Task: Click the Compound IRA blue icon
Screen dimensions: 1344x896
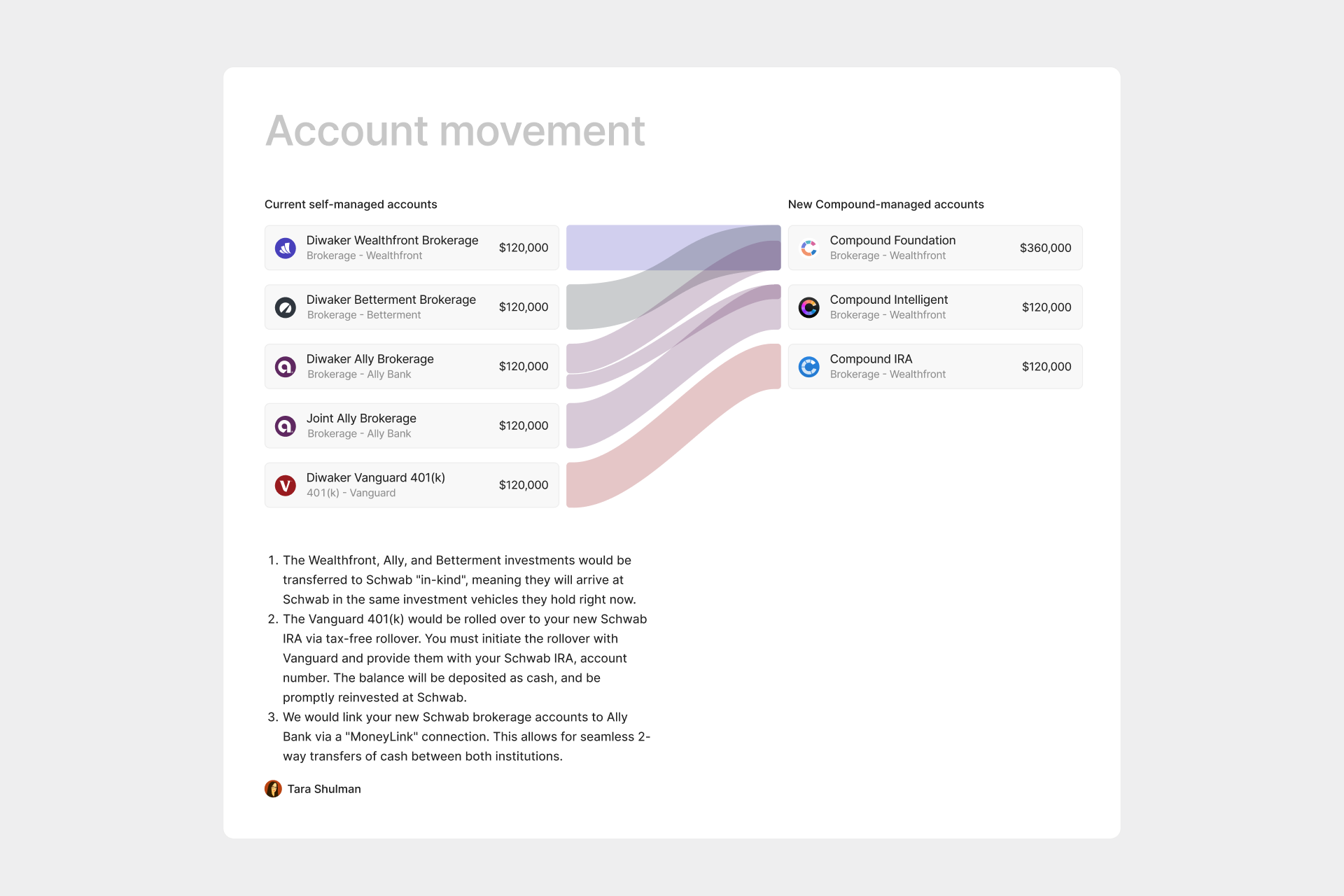Action: coord(808,367)
